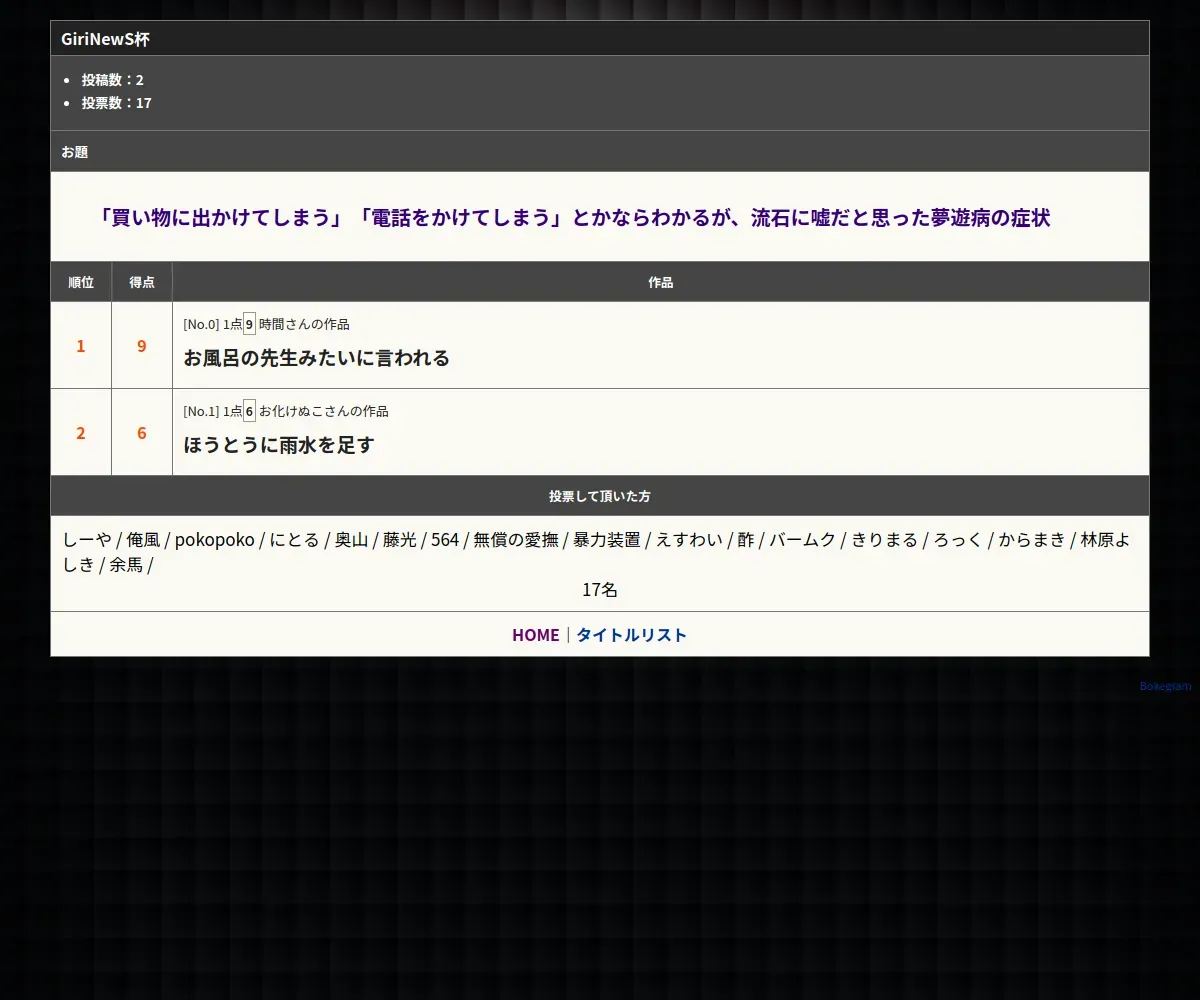Click the boxed 6 vote count
Image resolution: width=1200 pixels, height=1000 pixels.
click(x=249, y=411)
